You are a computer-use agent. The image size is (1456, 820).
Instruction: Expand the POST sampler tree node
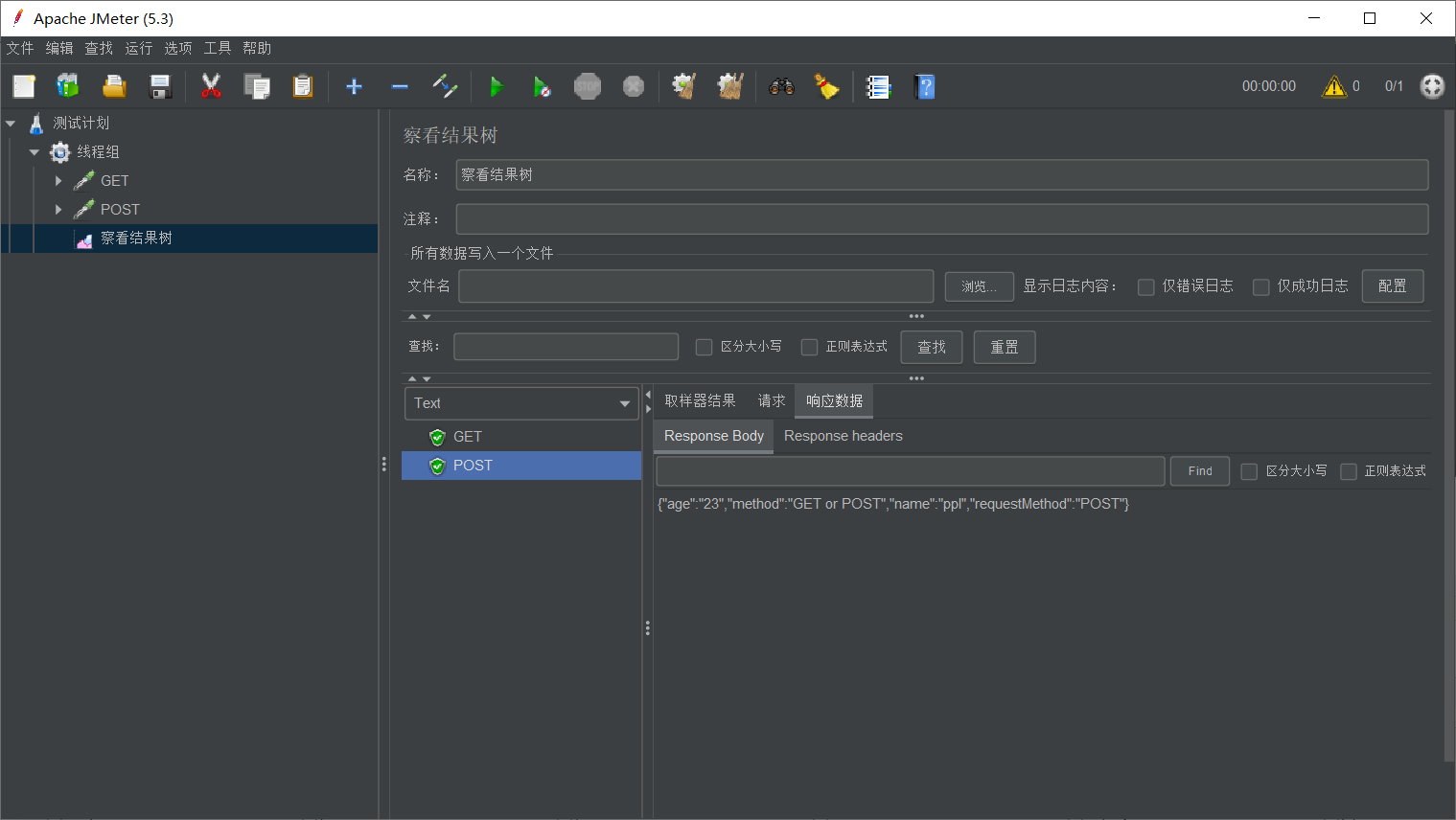pos(58,210)
